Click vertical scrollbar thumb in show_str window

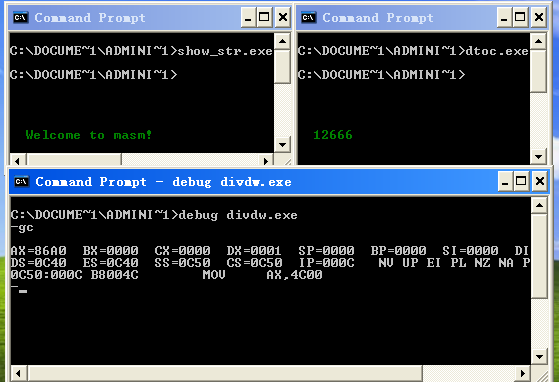pyautogui.click(x=282, y=66)
